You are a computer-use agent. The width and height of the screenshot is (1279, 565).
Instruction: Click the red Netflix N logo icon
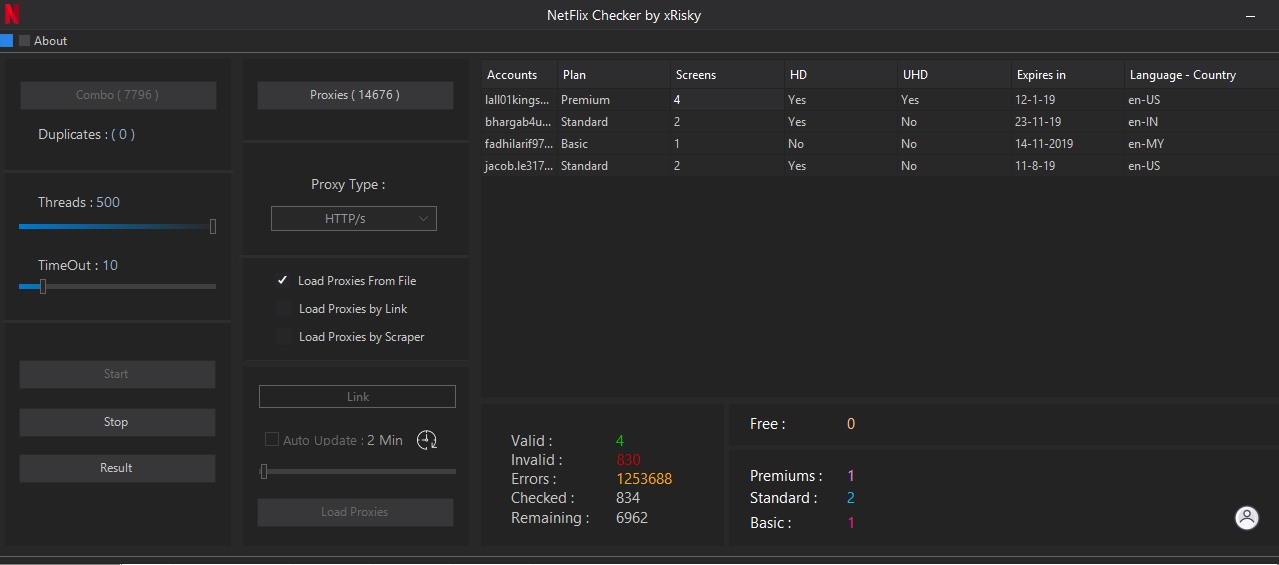click(x=12, y=14)
